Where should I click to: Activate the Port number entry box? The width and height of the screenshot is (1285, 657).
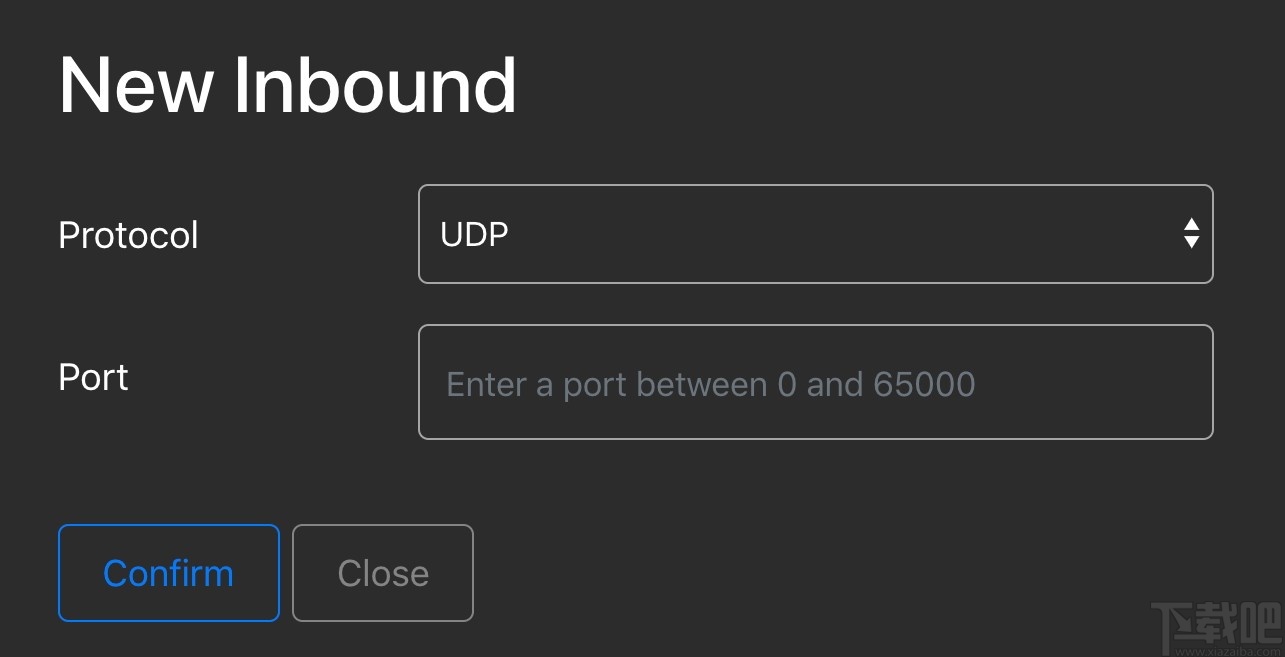pos(815,382)
